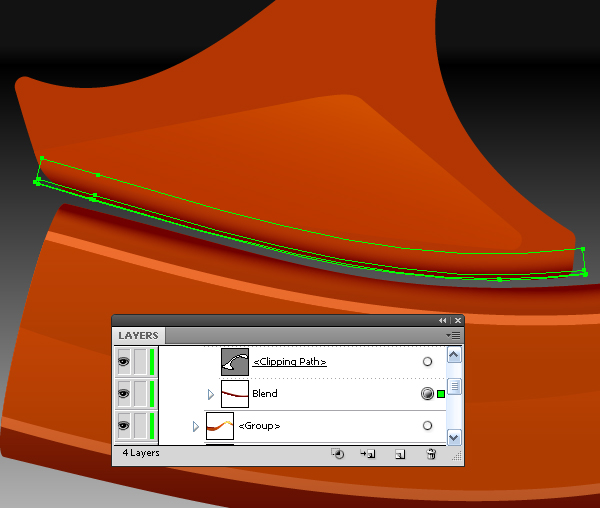The width and height of the screenshot is (600, 508).
Task: Toggle visibility of the Clipping Path row
Action: [124, 361]
